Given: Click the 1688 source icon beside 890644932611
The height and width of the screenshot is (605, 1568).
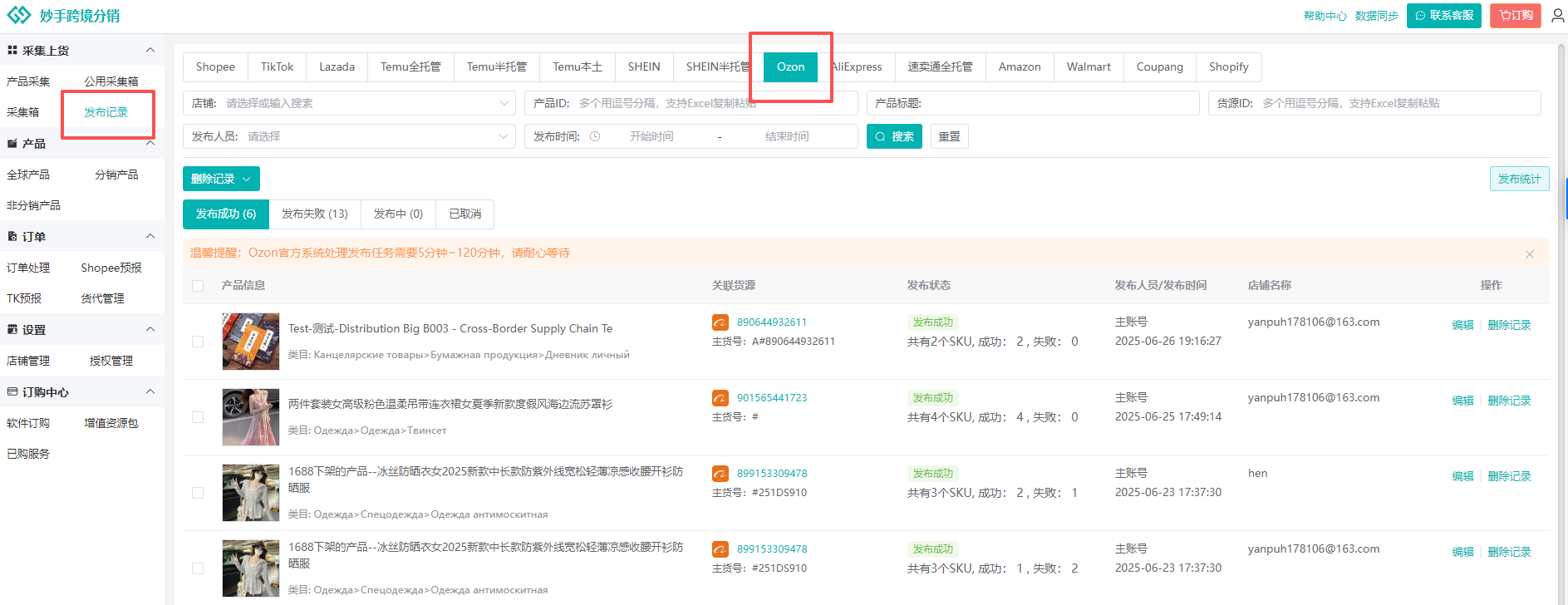Looking at the screenshot, I should tap(720, 322).
